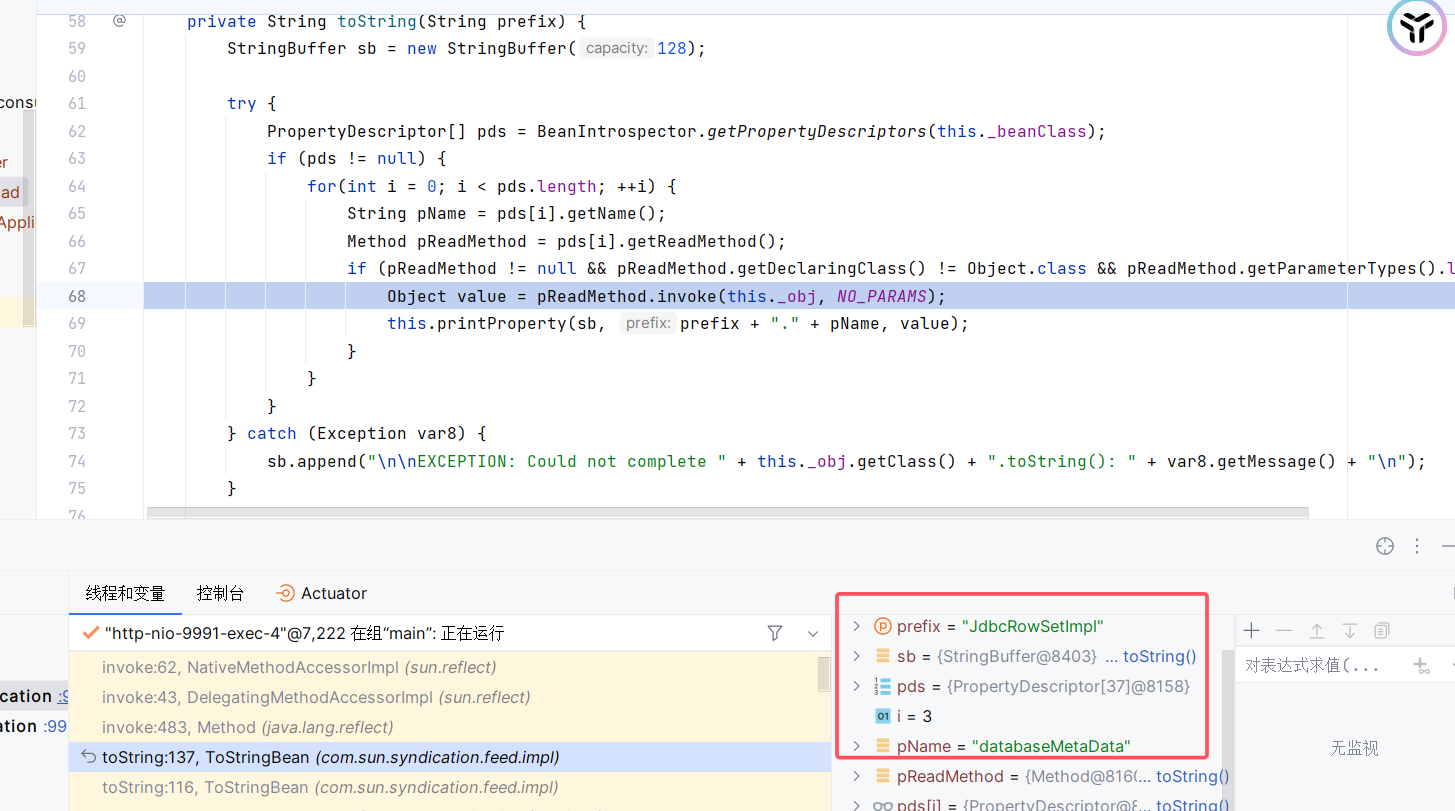Screen dimensions: 1455x811
Task: Select the invoke:43 DelegatingMethodAccessorImpl frame
Action: (450, 697)
